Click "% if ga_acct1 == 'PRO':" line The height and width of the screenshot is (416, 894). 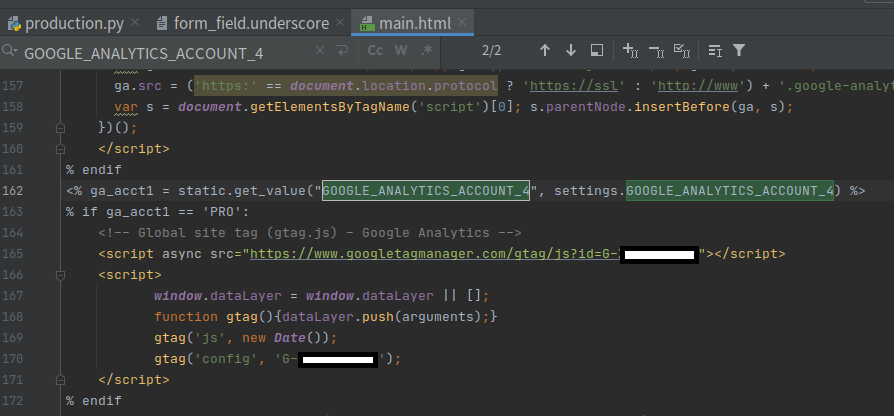tap(157, 212)
